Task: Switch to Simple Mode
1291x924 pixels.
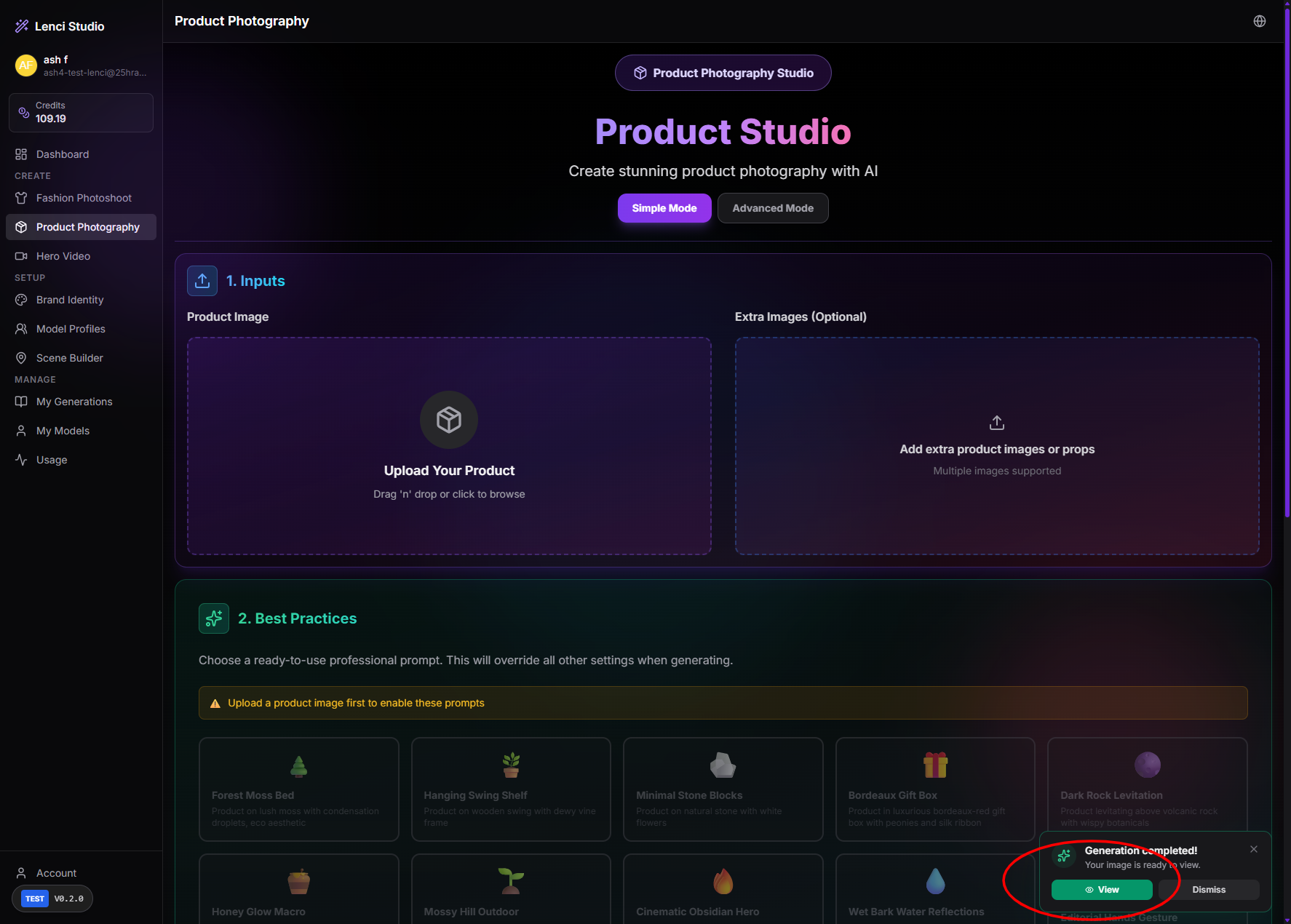Action: (x=664, y=208)
